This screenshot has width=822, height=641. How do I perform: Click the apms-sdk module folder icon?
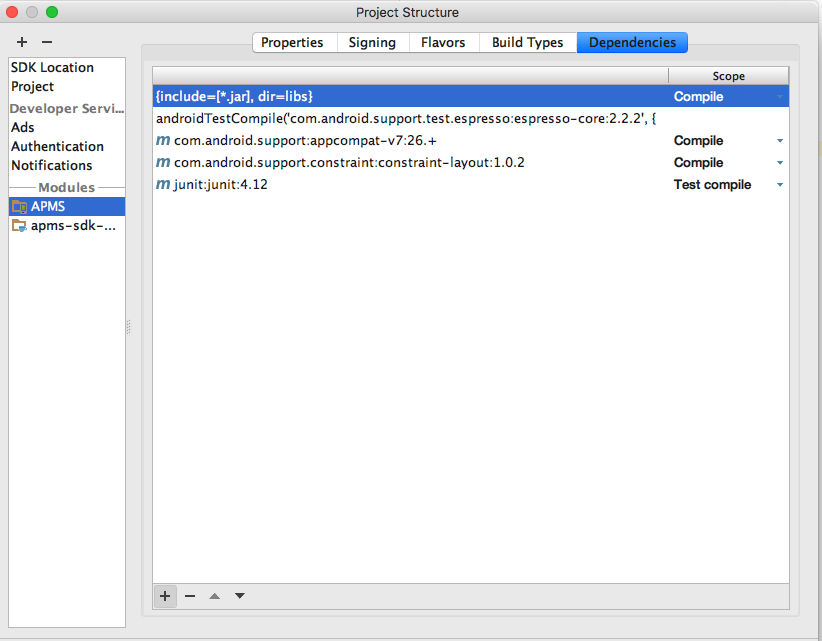[x=19, y=226]
